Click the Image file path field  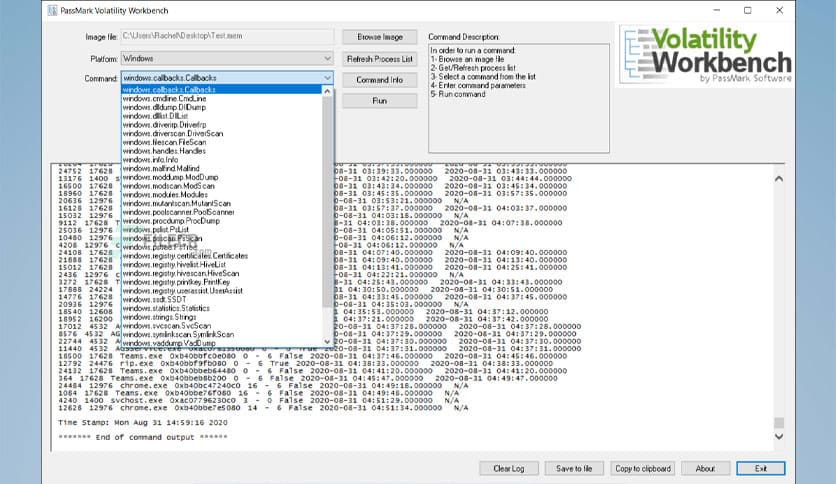click(227, 36)
